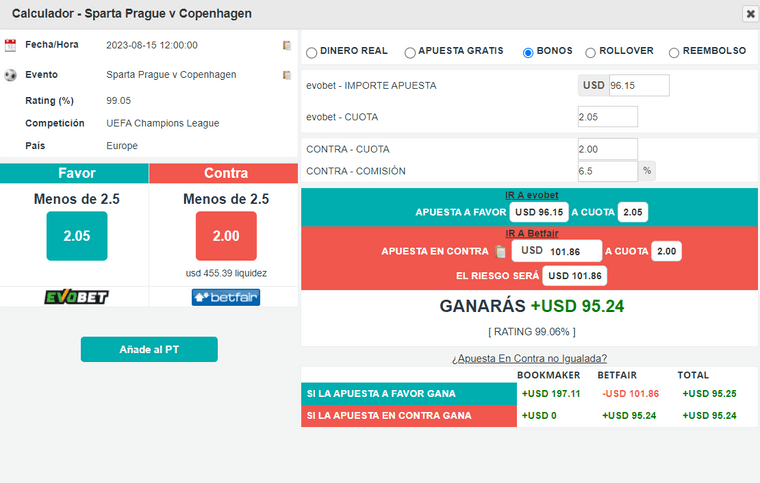Close the calculator dialog with the X

[750, 14]
